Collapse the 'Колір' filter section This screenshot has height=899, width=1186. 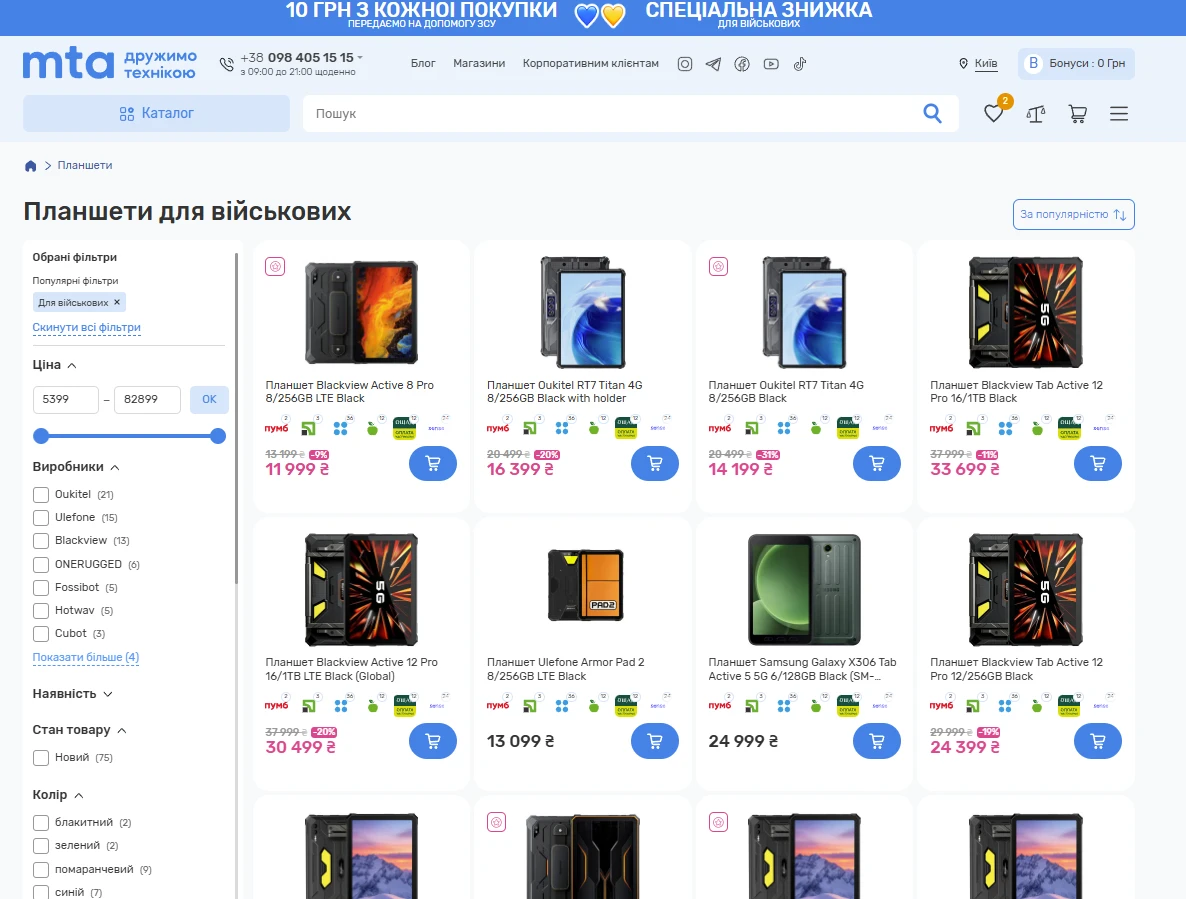coord(79,795)
